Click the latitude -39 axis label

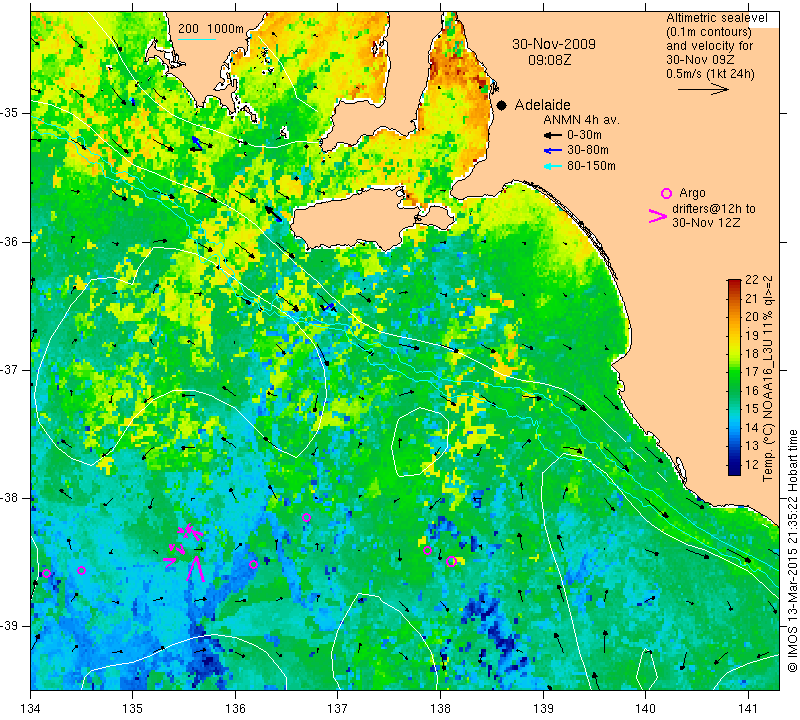point(10,626)
